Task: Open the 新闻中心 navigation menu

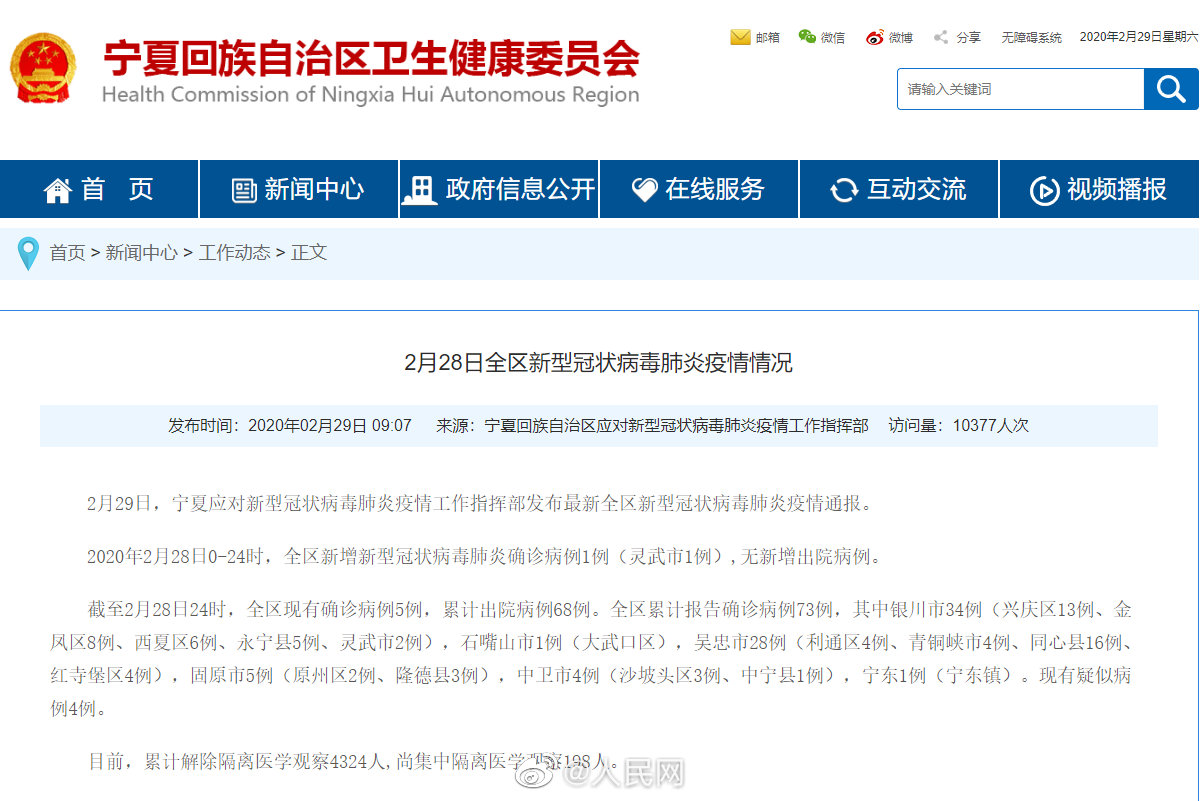Action: pos(299,189)
